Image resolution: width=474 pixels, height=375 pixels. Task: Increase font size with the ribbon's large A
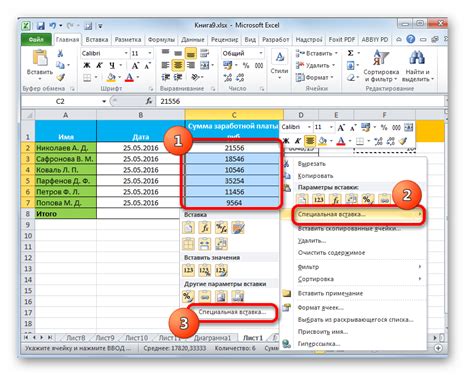[x=135, y=65]
